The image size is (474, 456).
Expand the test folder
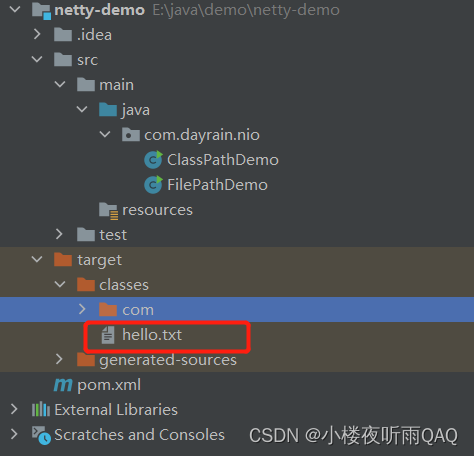[59, 234]
